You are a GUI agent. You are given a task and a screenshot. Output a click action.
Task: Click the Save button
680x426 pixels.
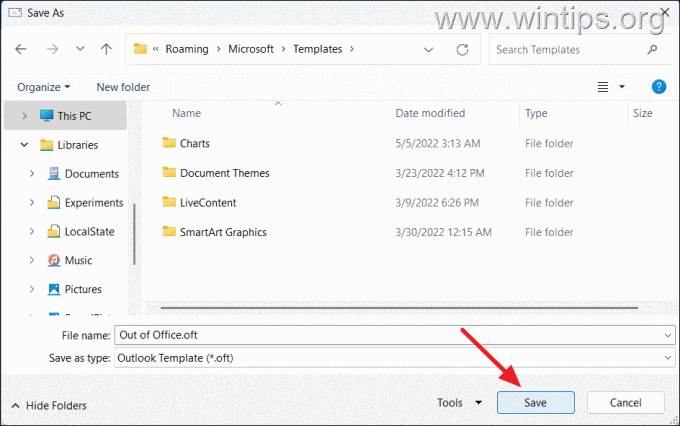click(x=536, y=403)
